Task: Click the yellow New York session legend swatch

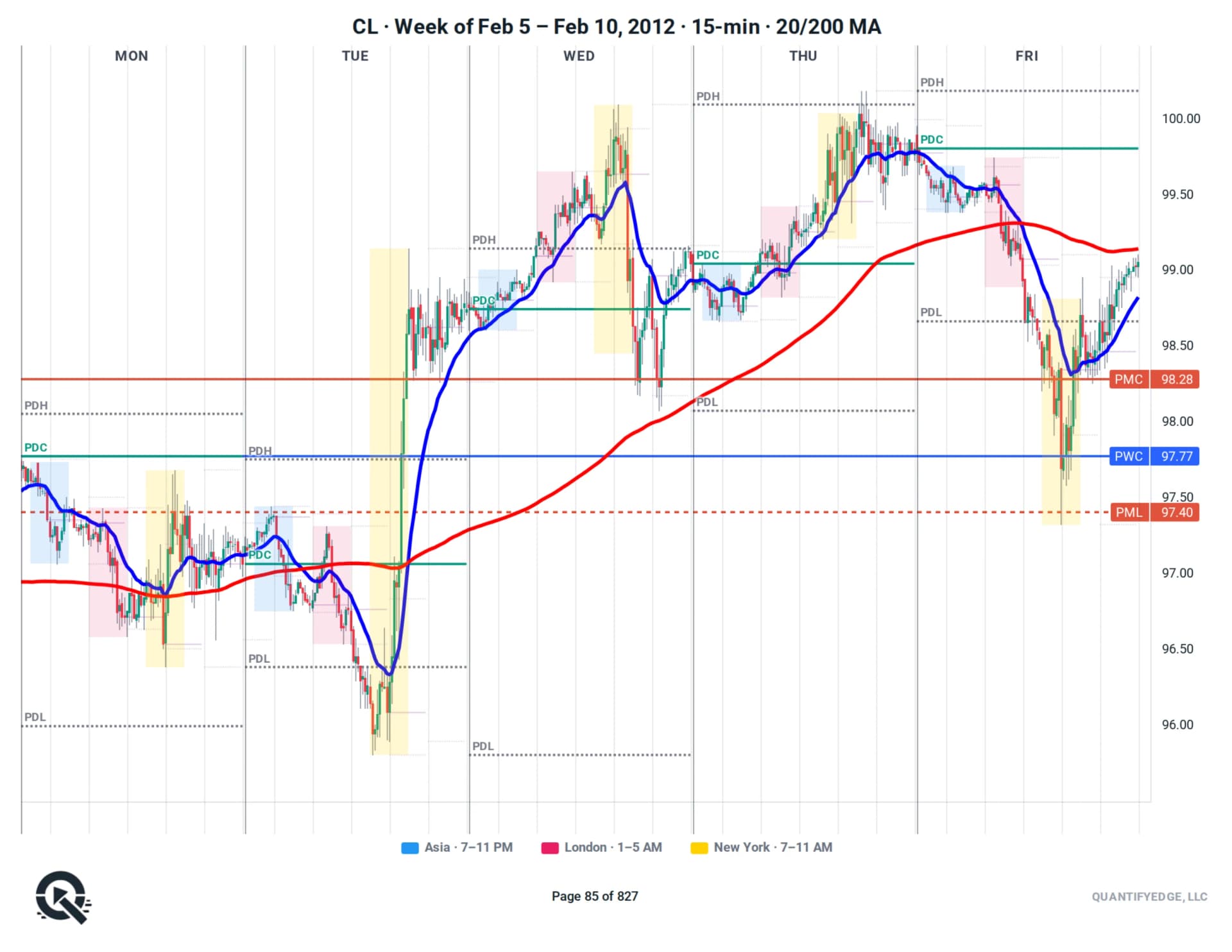Action: point(699,848)
